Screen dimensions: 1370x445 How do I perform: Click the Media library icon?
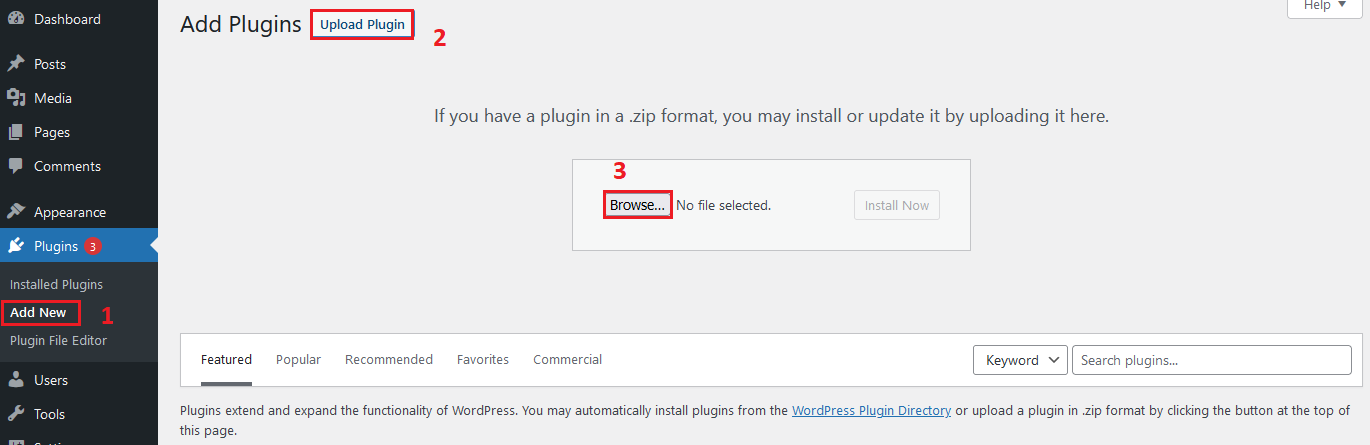click(x=16, y=98)
